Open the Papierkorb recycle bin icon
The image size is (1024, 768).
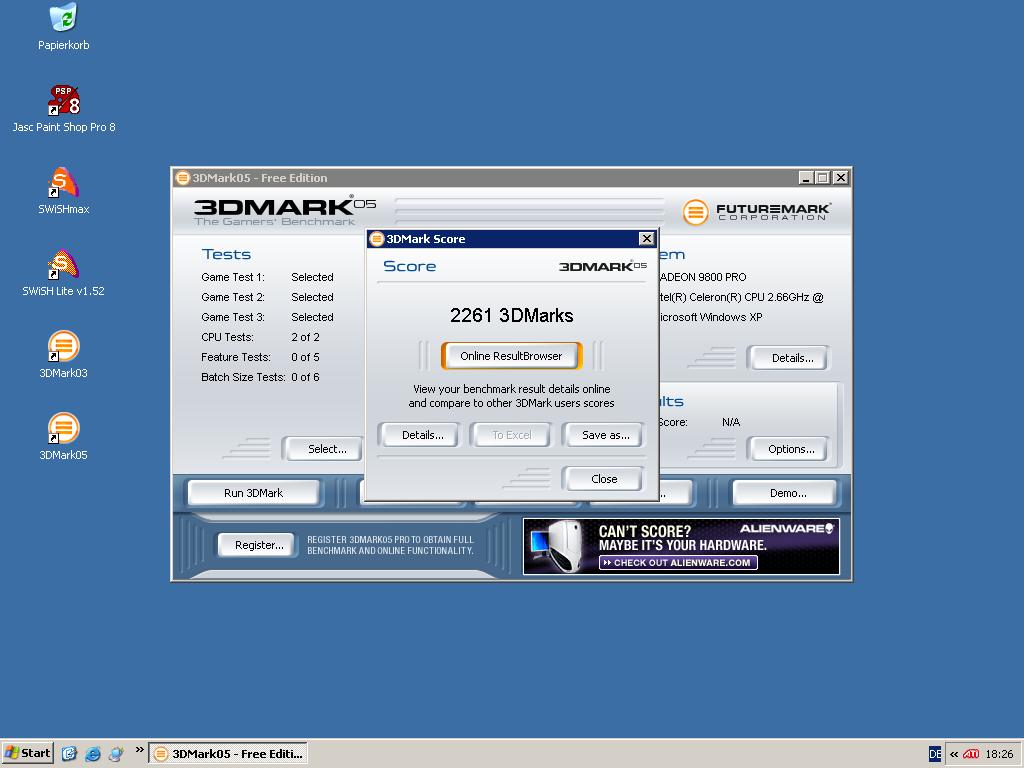(63, 27)
